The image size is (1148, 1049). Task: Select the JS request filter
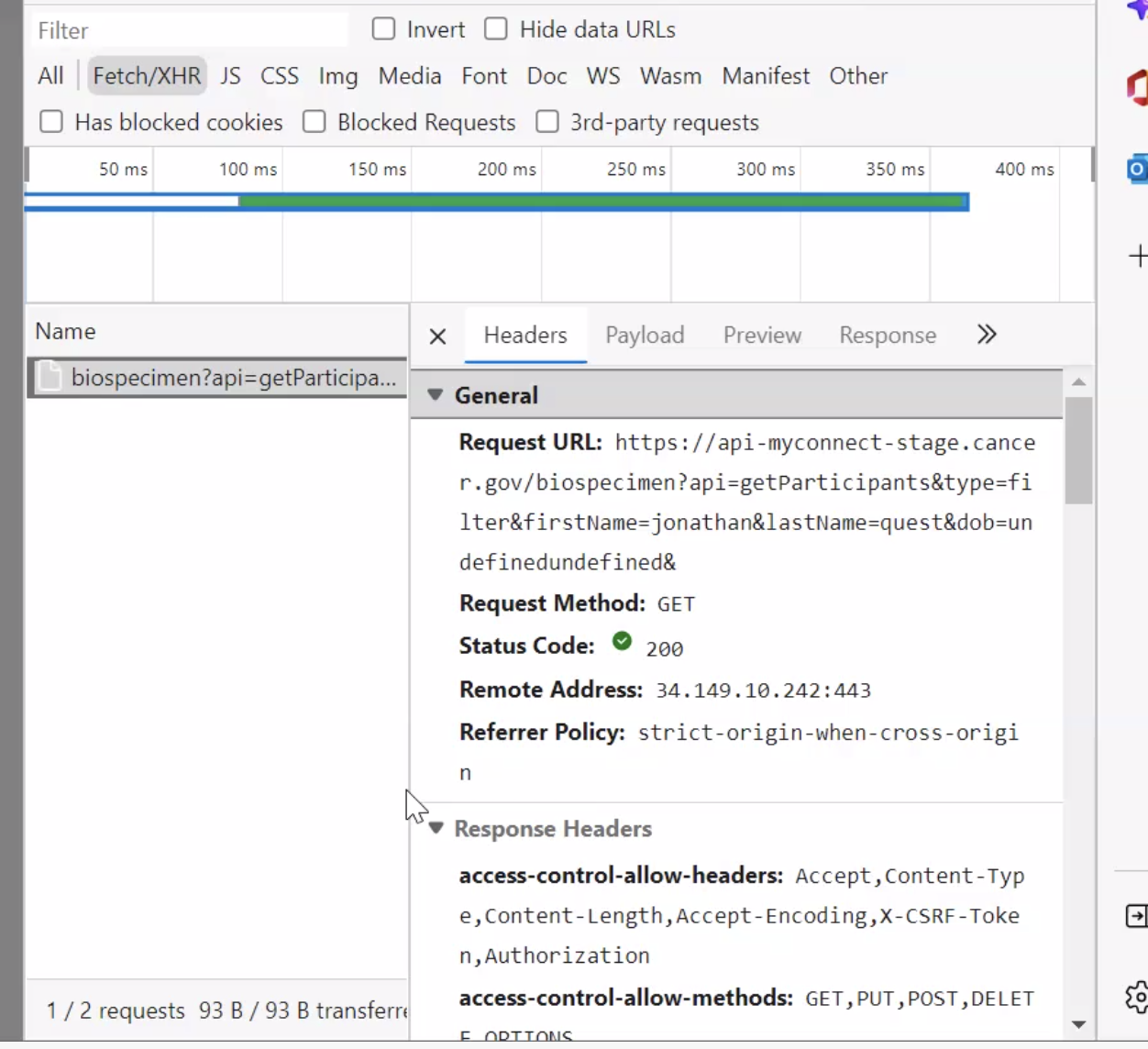(230, 76)
